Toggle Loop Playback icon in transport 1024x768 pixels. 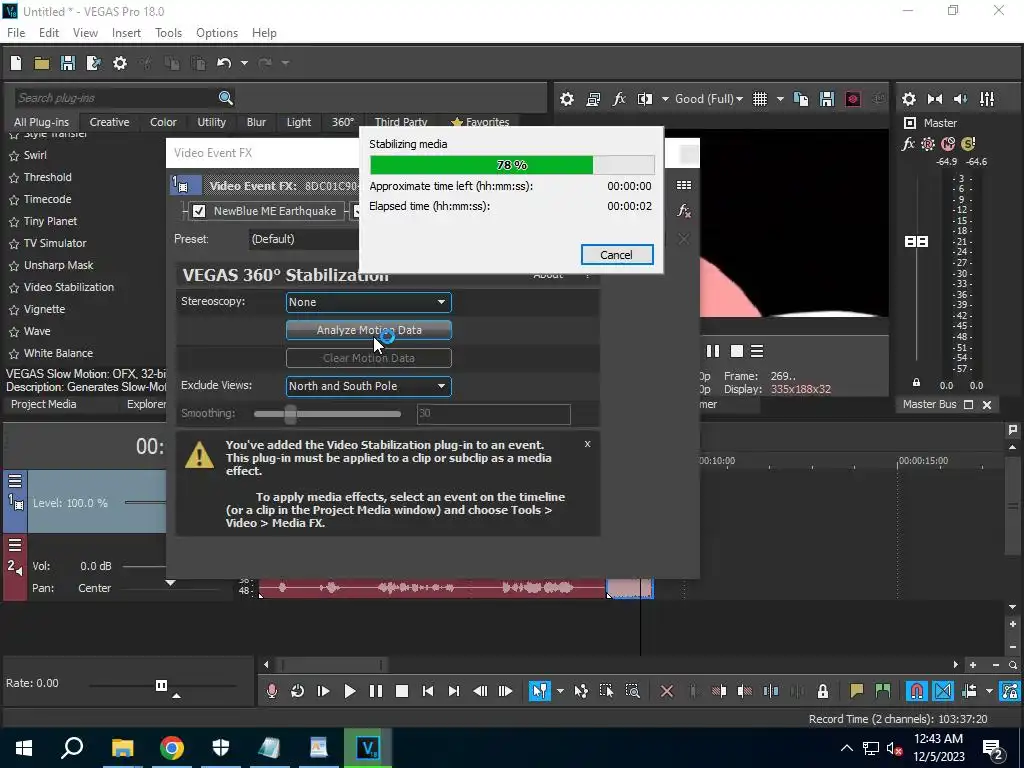point(297,691)
